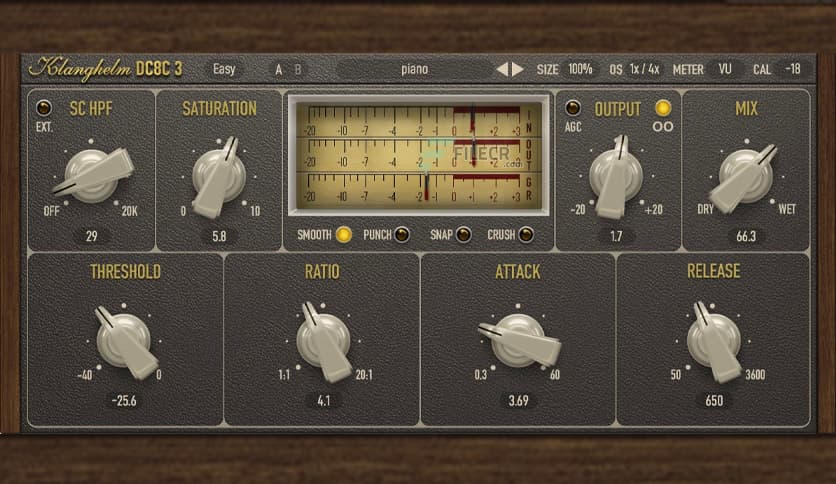Click the ratio value 4.1
This screenshot has width=836, height=484.
324,400
